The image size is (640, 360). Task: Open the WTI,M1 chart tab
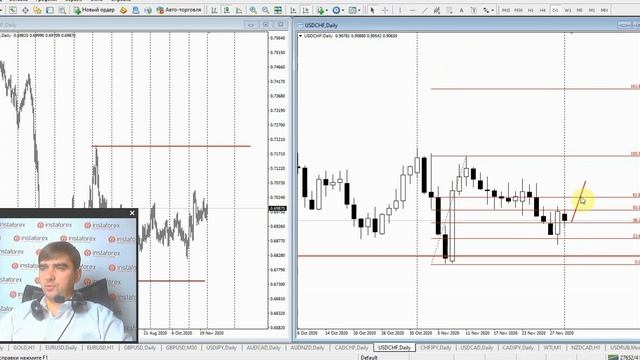click(x=552, y=348)
